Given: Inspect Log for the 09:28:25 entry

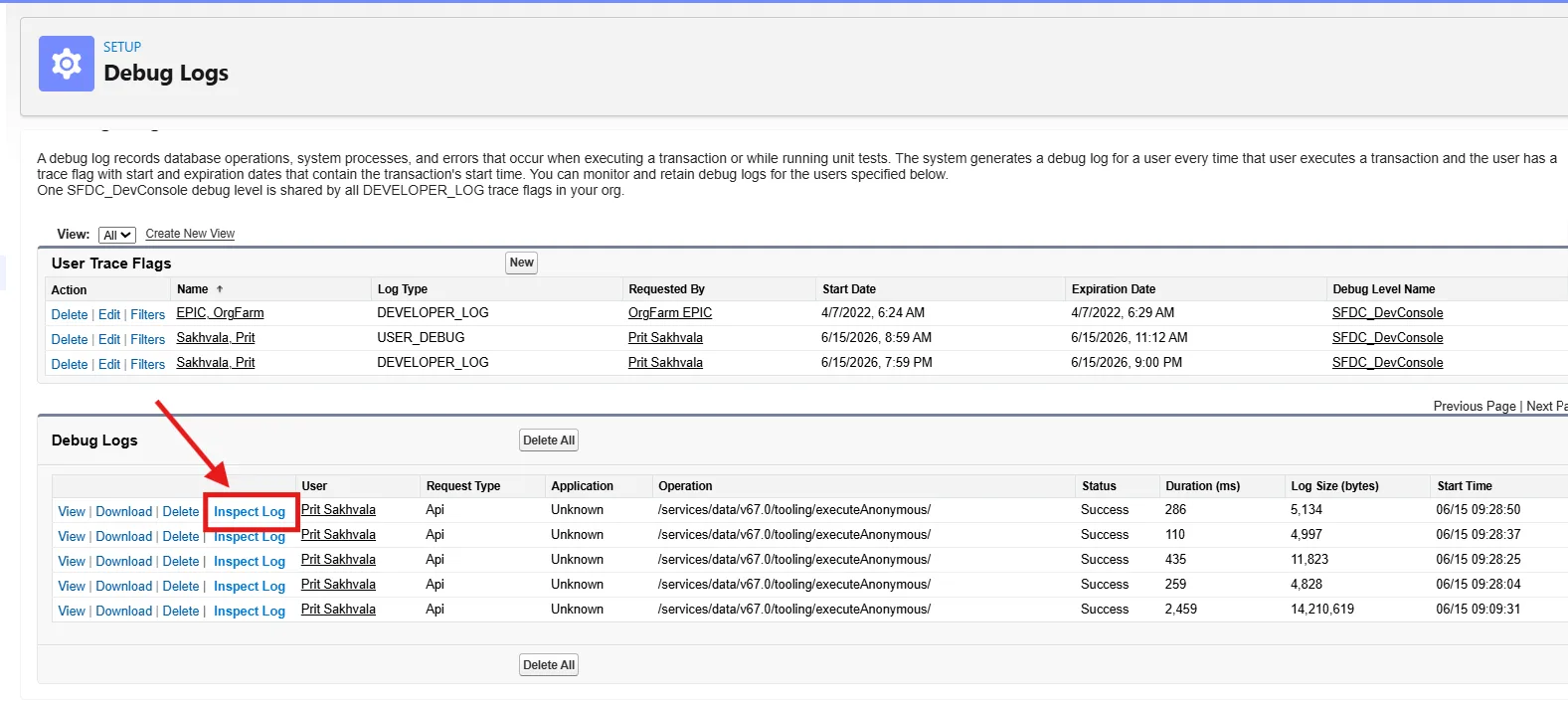Looking at the screenshot, I should [250, 561].
